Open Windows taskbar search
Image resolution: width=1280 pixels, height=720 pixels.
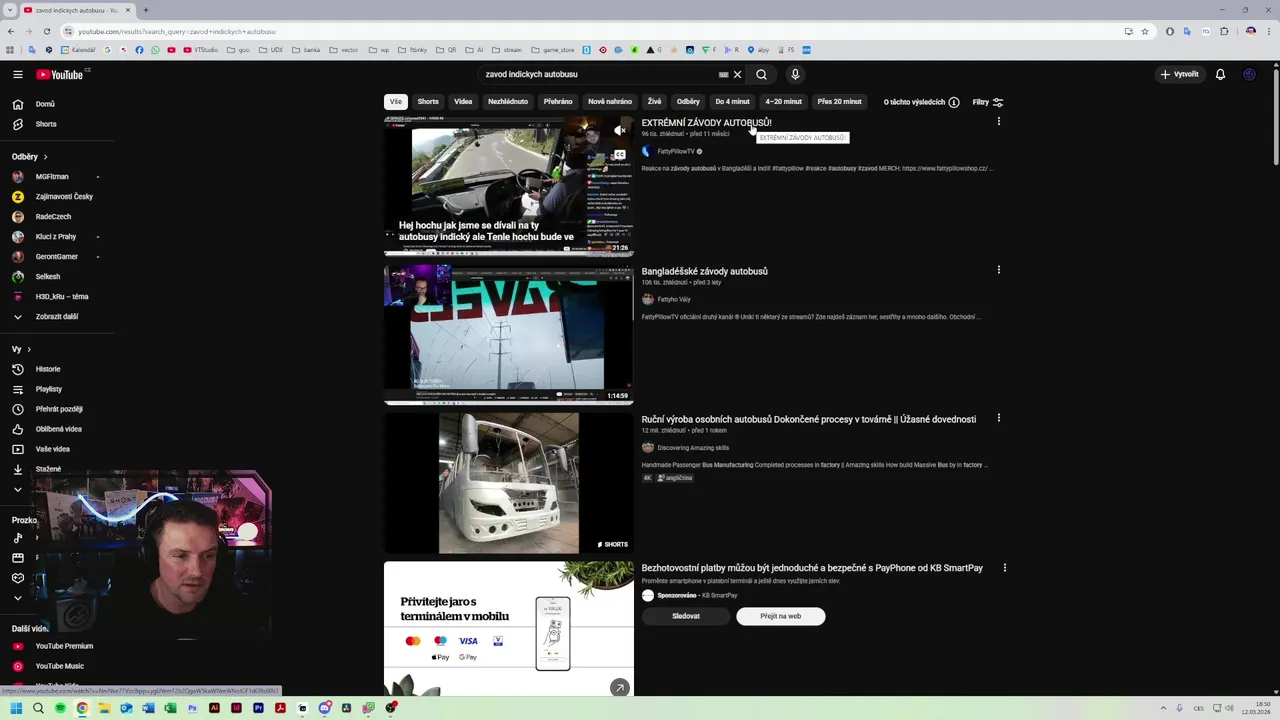[38, 708]
